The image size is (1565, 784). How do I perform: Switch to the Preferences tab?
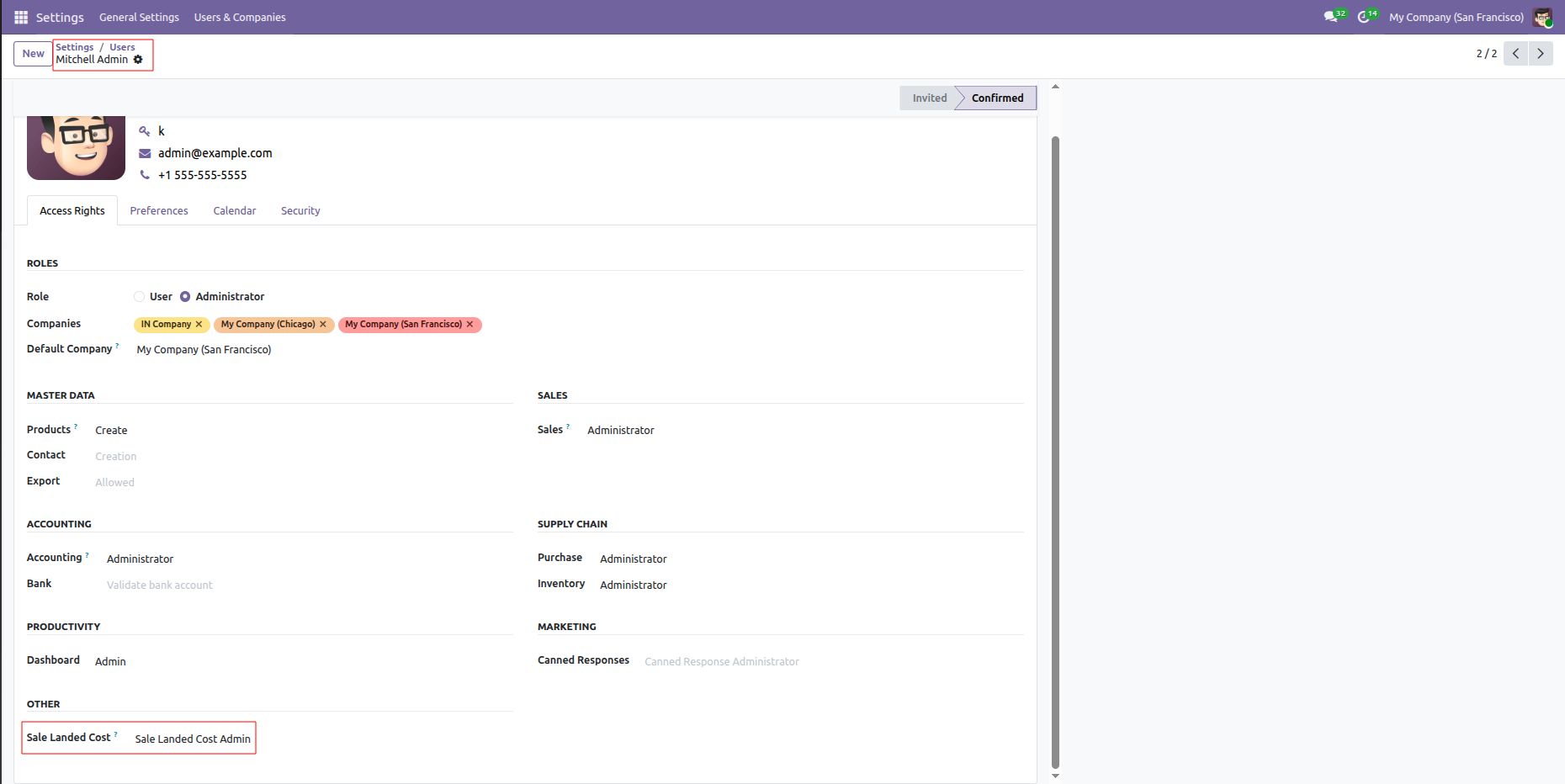coord(159,211)
